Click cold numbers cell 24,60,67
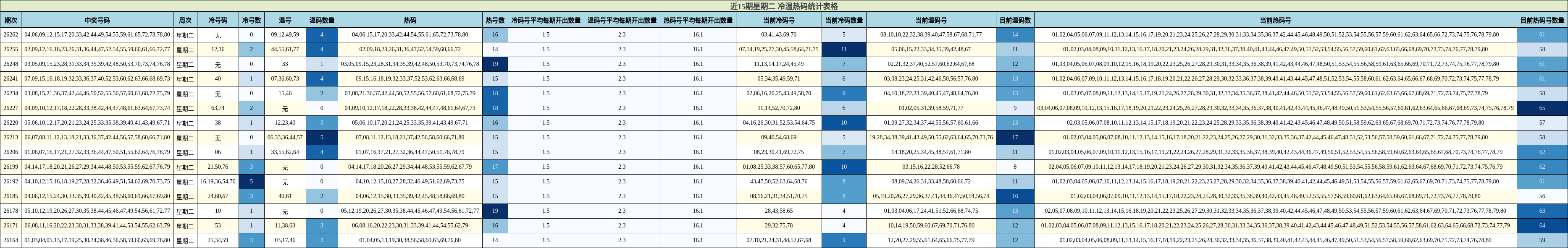Image resolution: width=1568 pixels, height=248 pixels. (x=218, y=196)
